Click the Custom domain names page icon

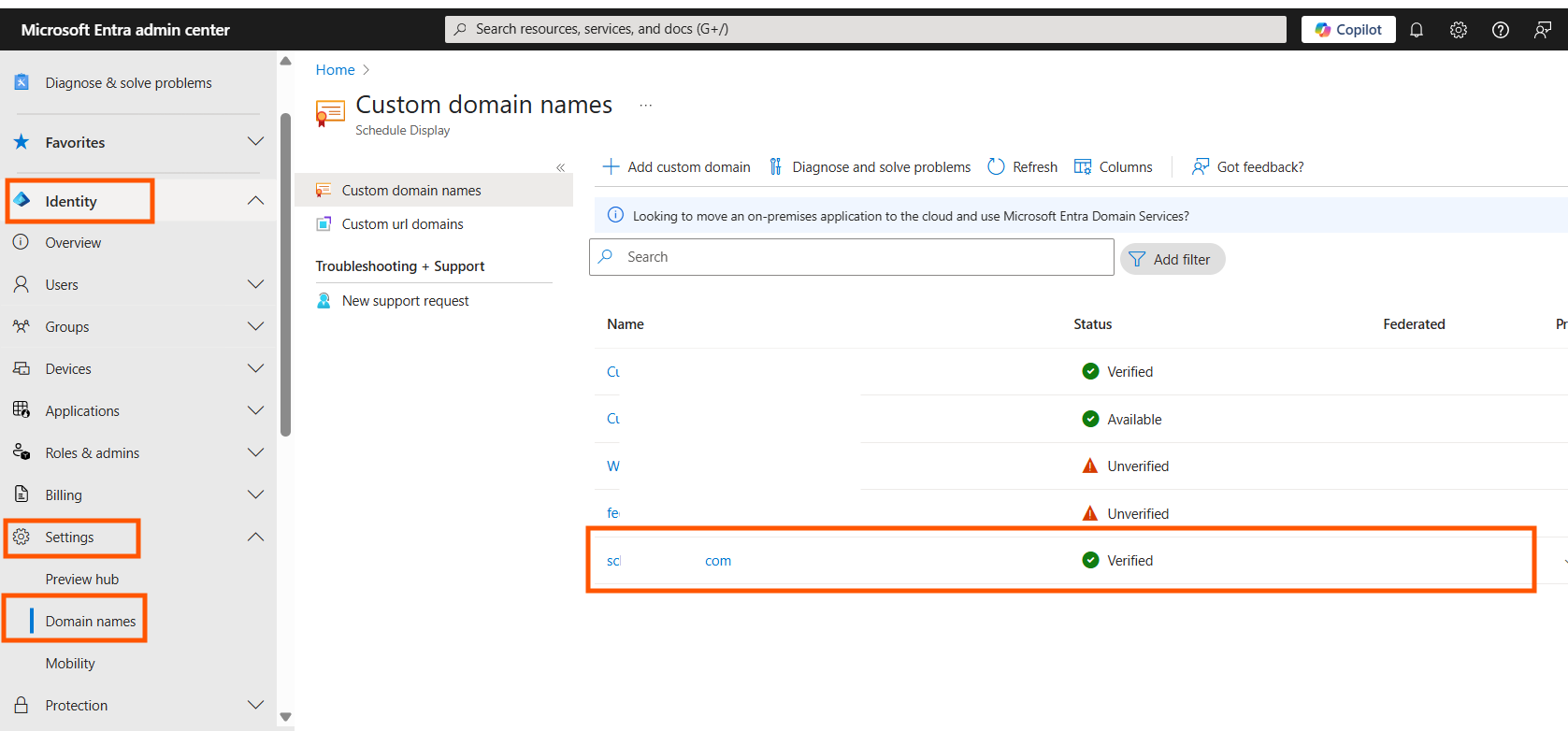(x=330, y=113)
